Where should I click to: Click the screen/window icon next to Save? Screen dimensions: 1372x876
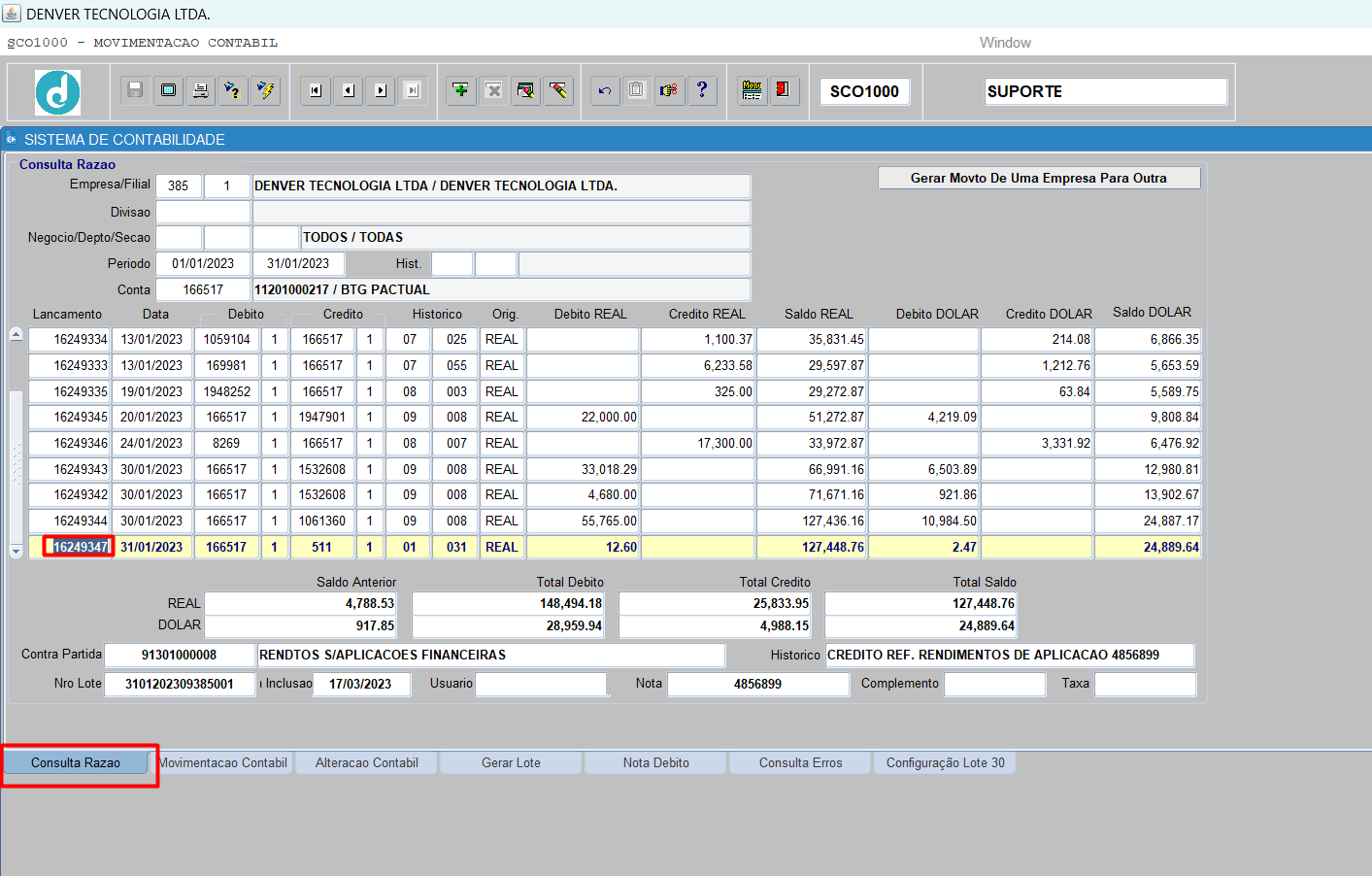click(x=168, y=90)
